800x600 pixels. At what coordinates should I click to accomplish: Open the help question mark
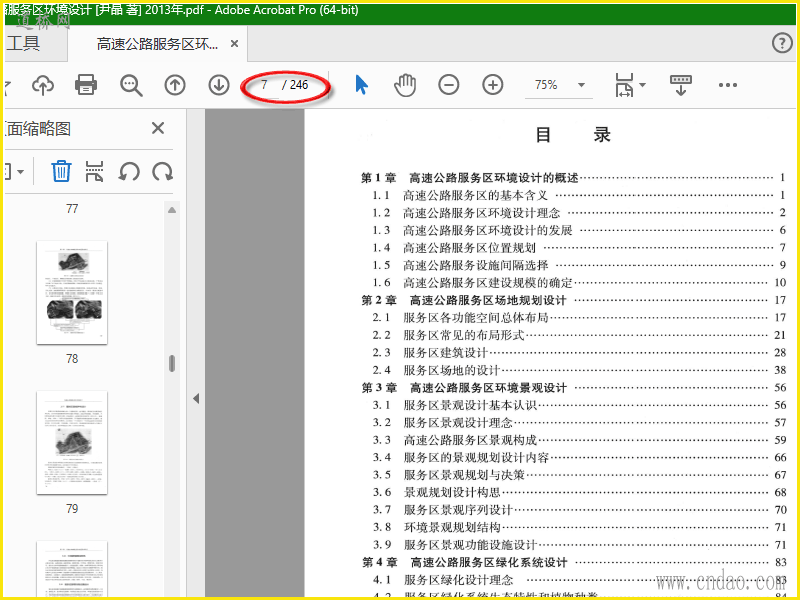coord(782,43)
